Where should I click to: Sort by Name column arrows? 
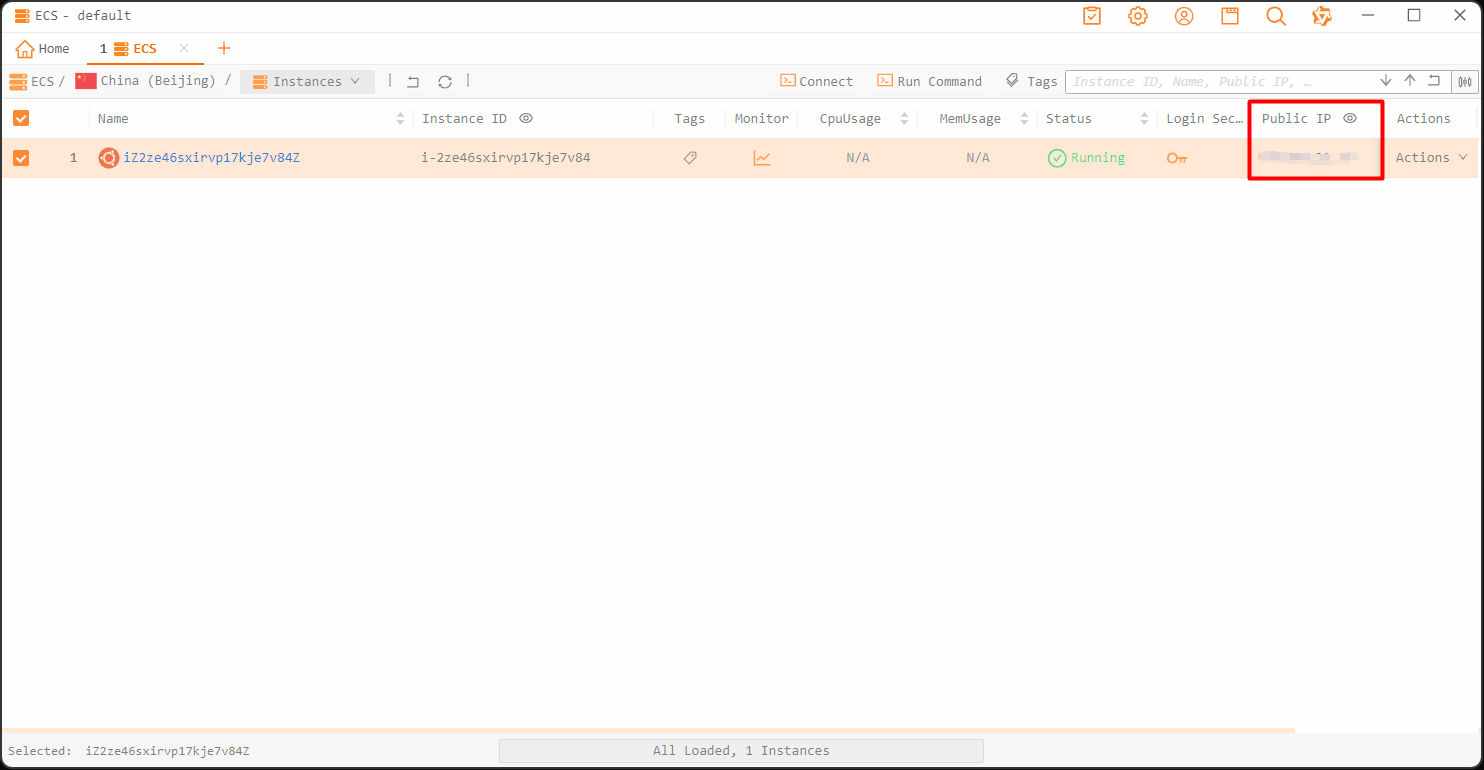[401, 119]
